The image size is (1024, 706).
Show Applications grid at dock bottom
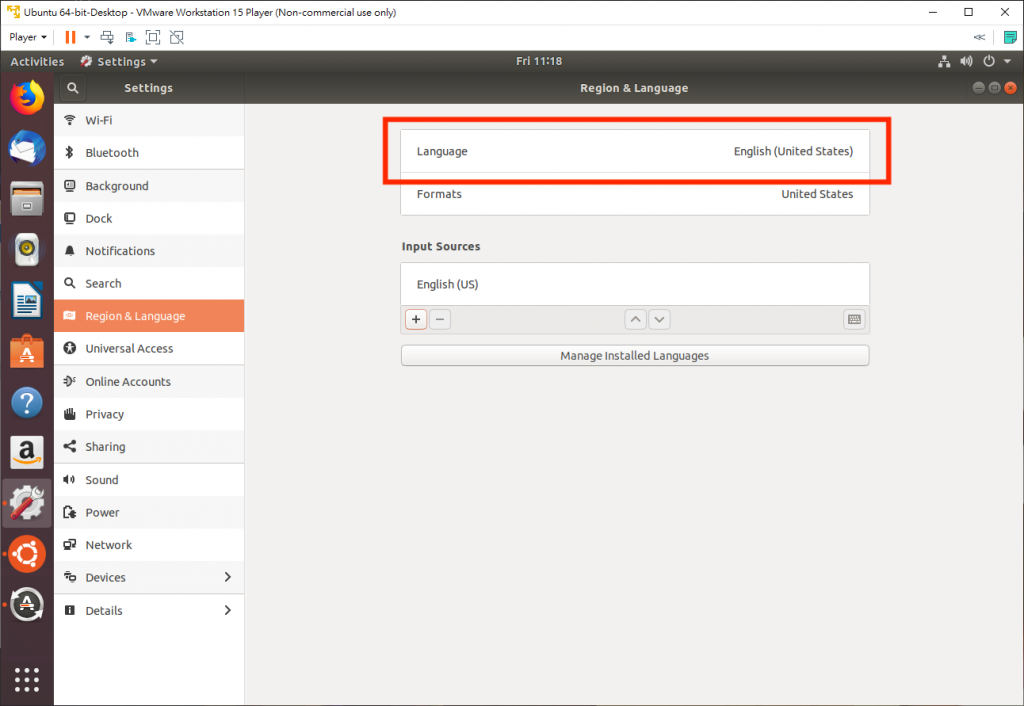tap(27, 680)
